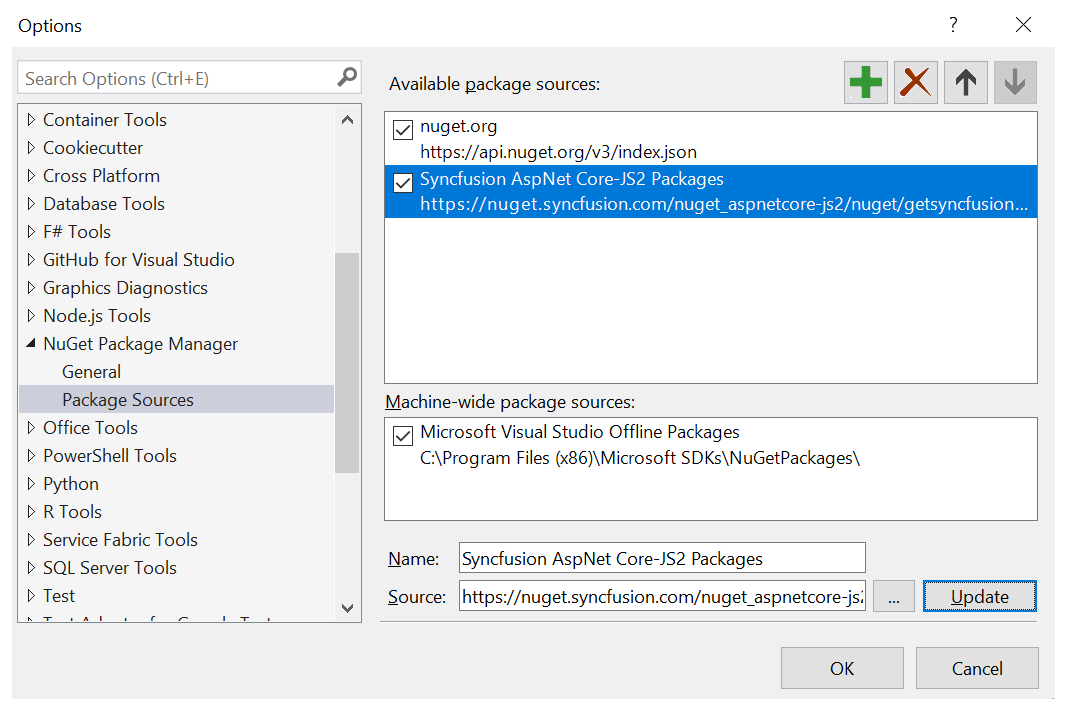The height and width of the screenshot is (710, 1082).
Task: Click the Source URL text field
Action: (662, 596)
